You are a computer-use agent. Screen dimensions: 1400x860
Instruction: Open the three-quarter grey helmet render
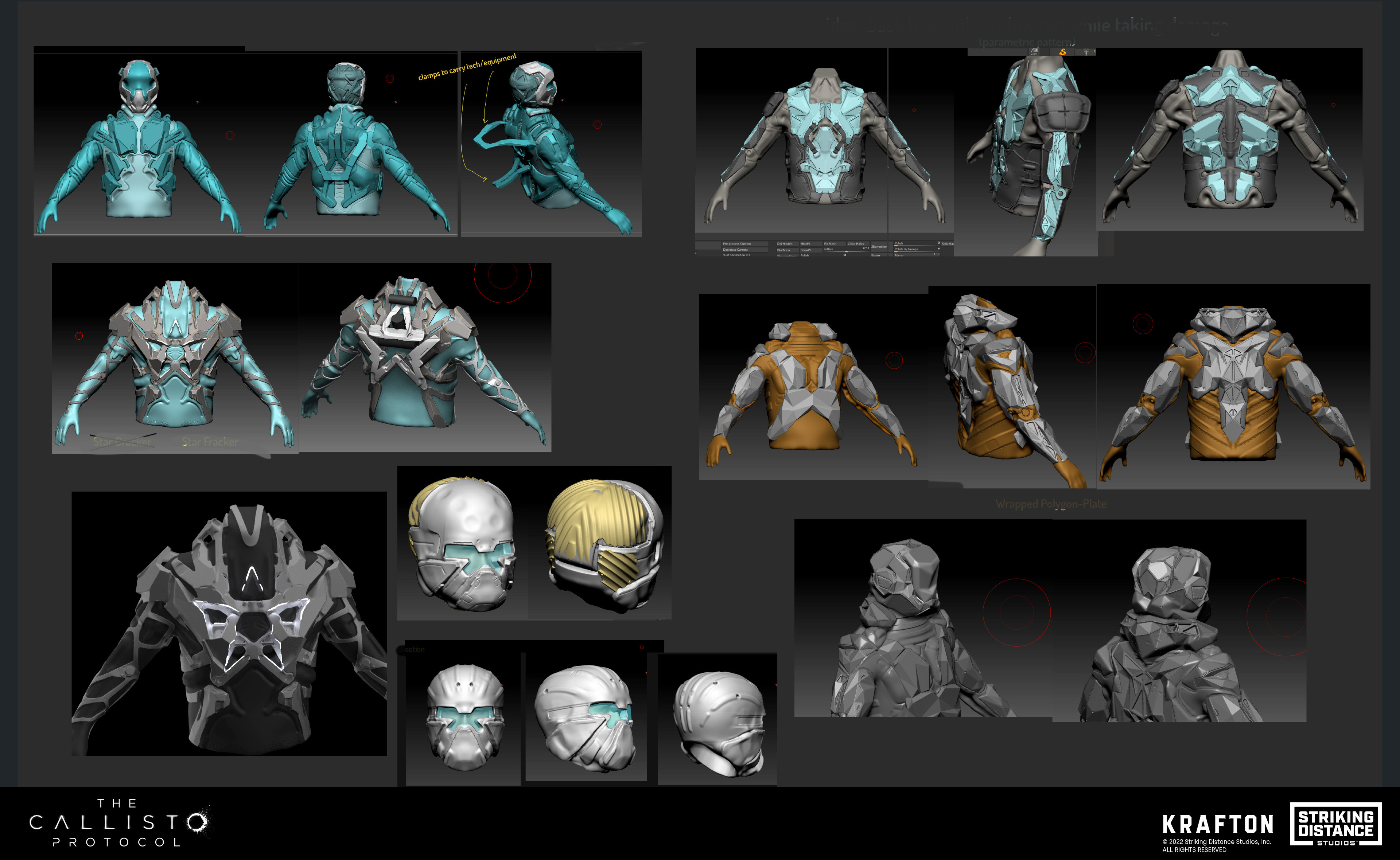point(586,717)
